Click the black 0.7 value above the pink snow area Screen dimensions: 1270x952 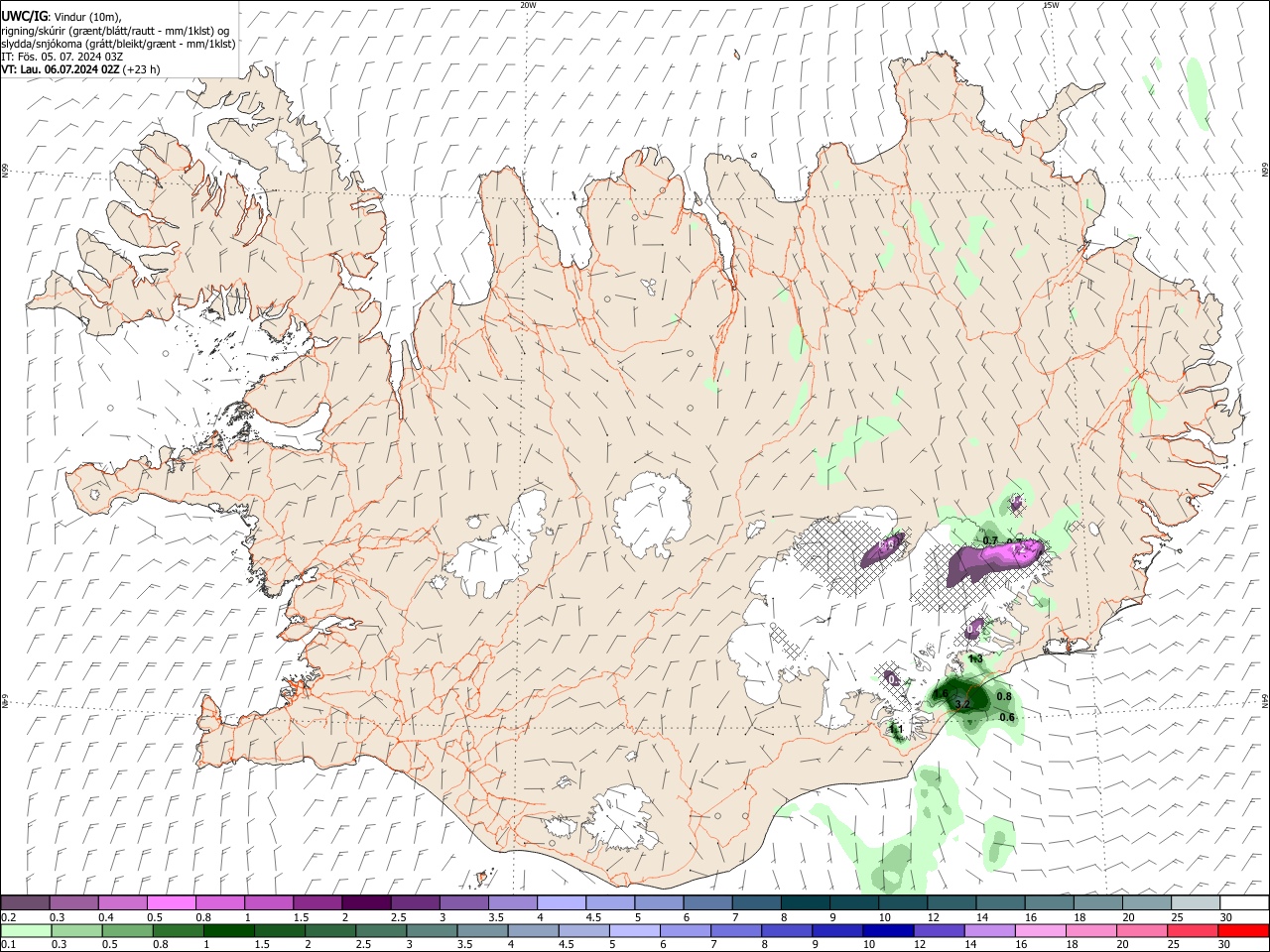click(990, 539)
